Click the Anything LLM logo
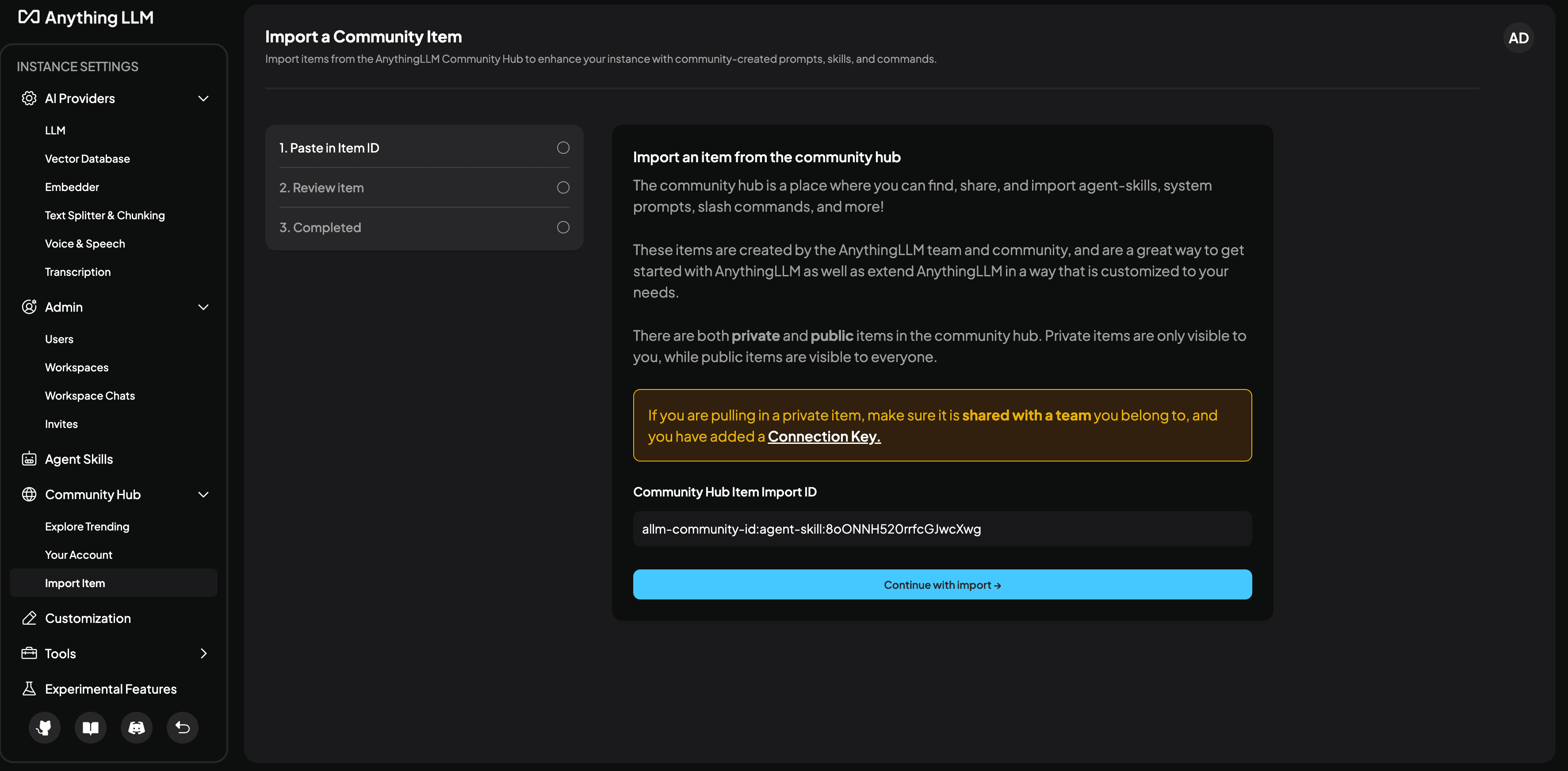The image size is (1568, 771). point(86,18)
